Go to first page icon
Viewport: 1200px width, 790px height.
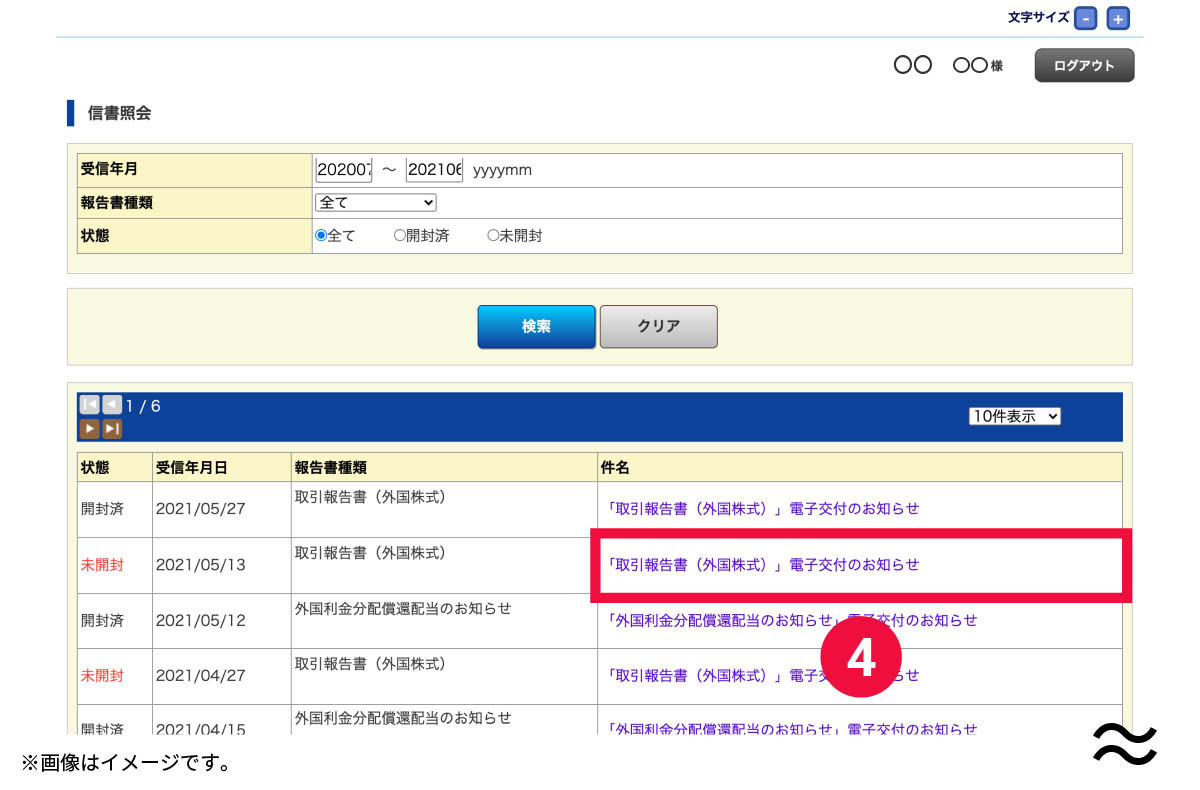click(x=89, y=405)
